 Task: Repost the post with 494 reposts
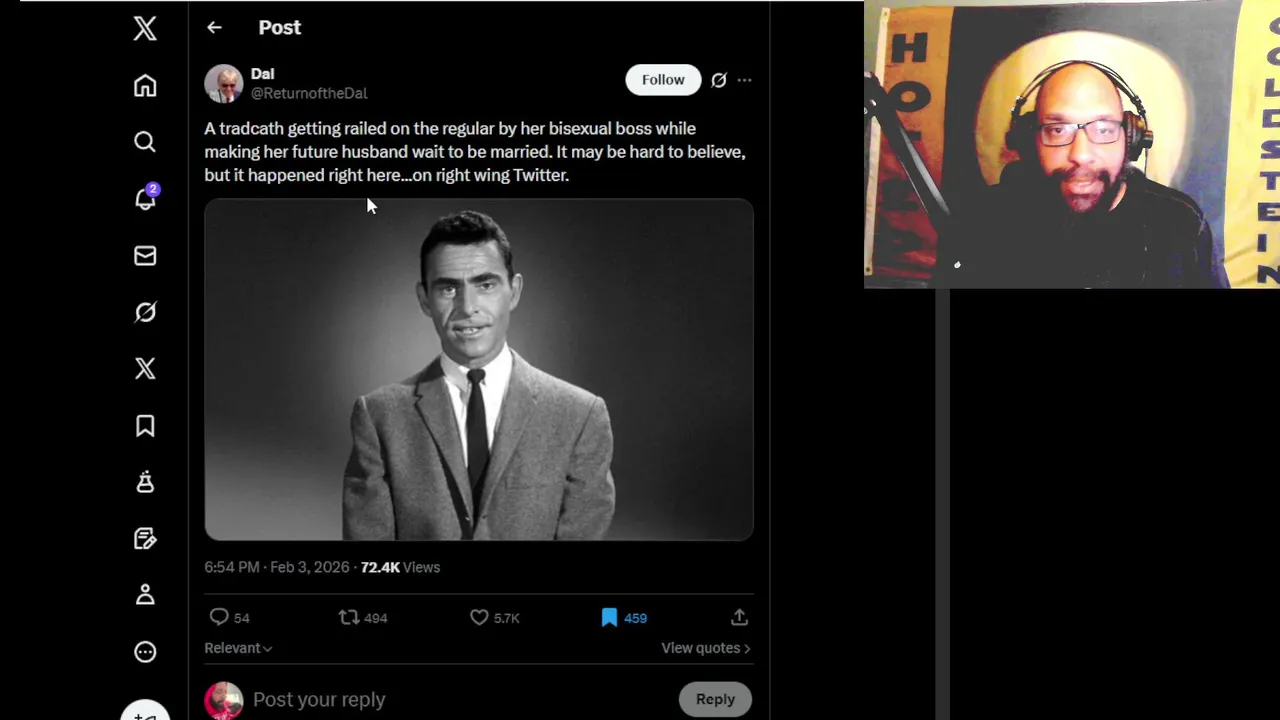[349, 618]
